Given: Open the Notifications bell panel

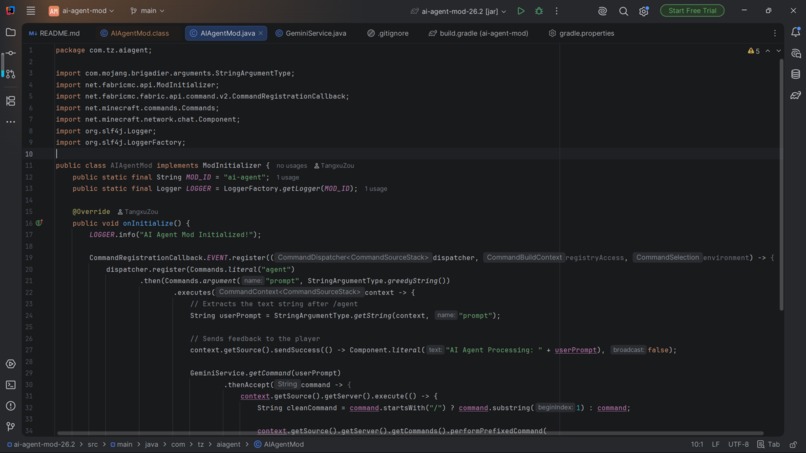Looking at the screenshot, I should point(796,32).
